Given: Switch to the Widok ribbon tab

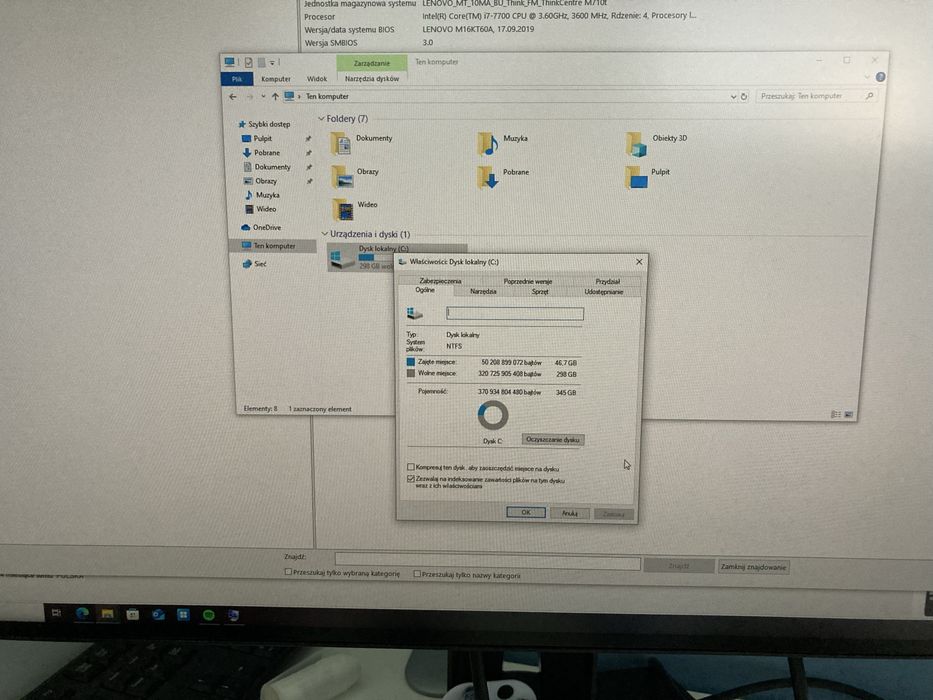Looking at the screenshot, I should pos(317,79).
